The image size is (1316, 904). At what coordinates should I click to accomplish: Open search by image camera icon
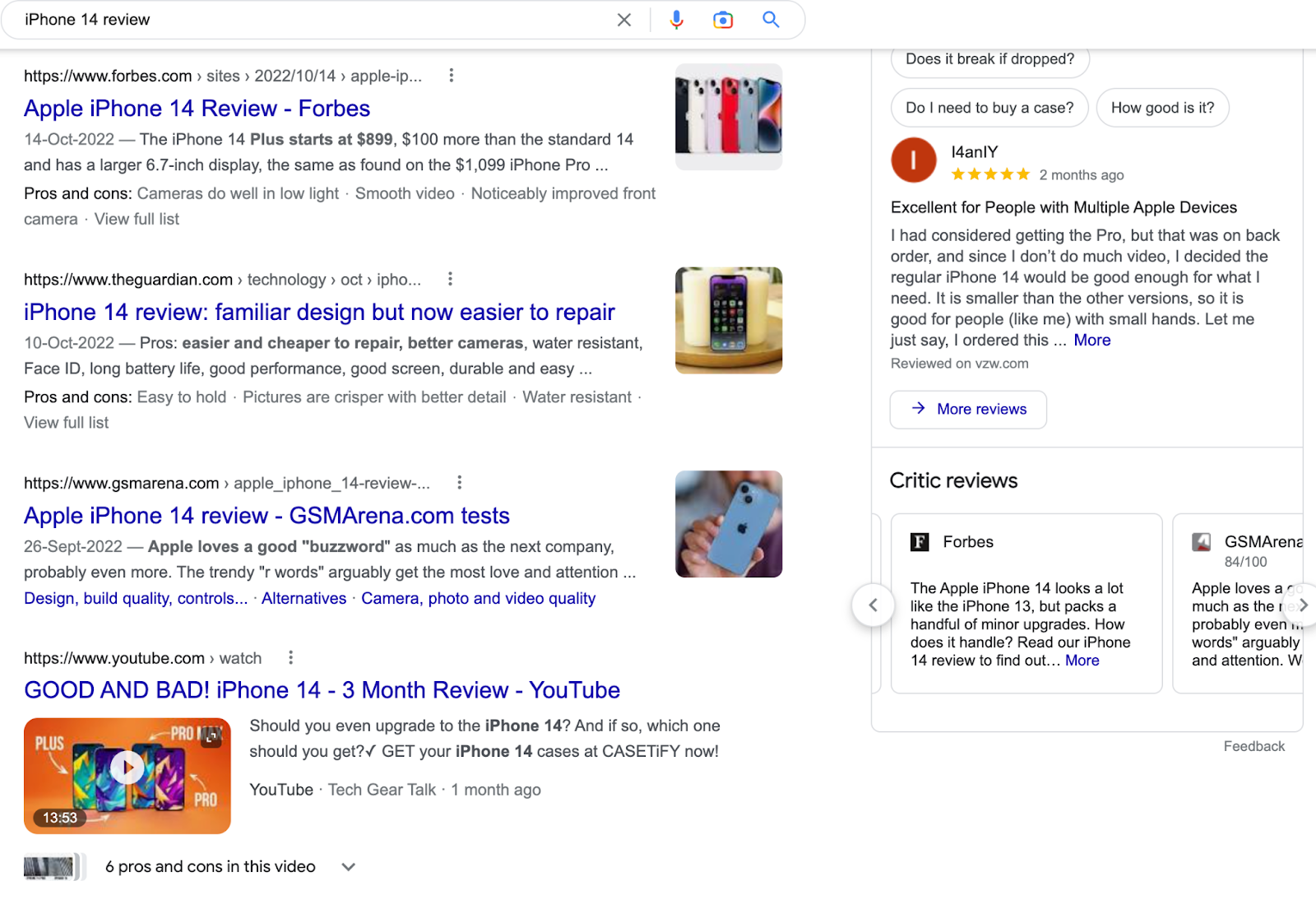pos(723,20)
